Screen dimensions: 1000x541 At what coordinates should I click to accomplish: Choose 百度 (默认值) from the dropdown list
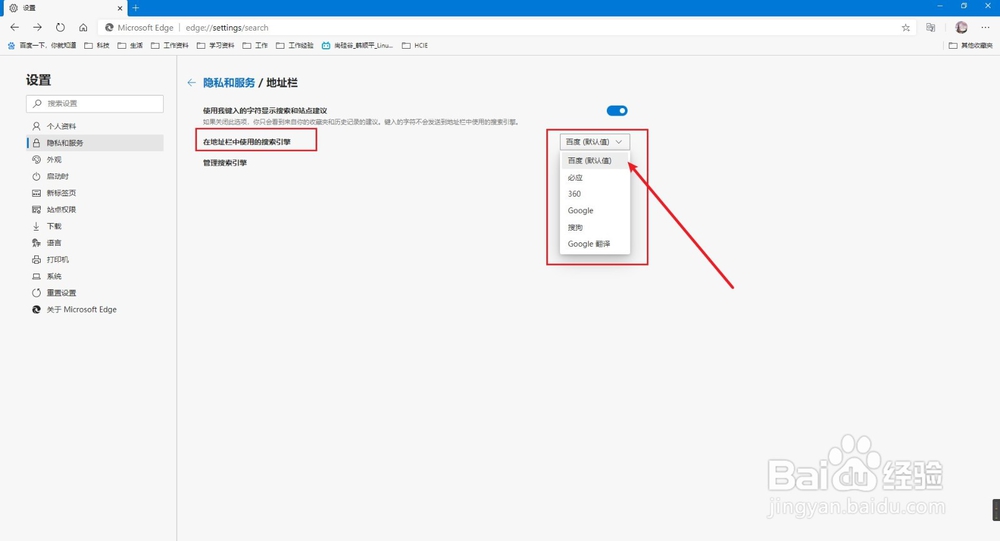point(594,161)
